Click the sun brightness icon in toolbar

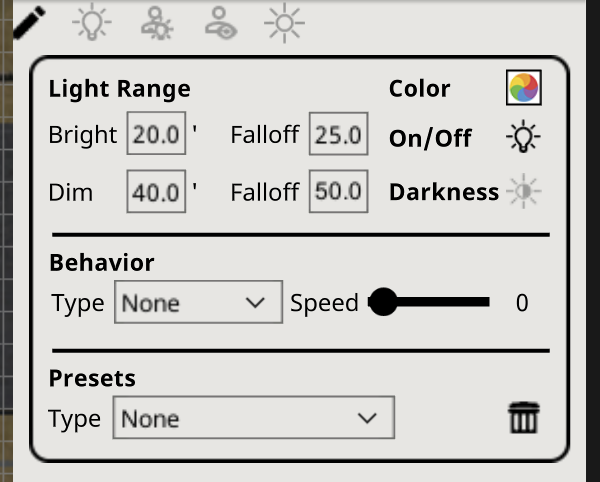click(x=285, y=22)
